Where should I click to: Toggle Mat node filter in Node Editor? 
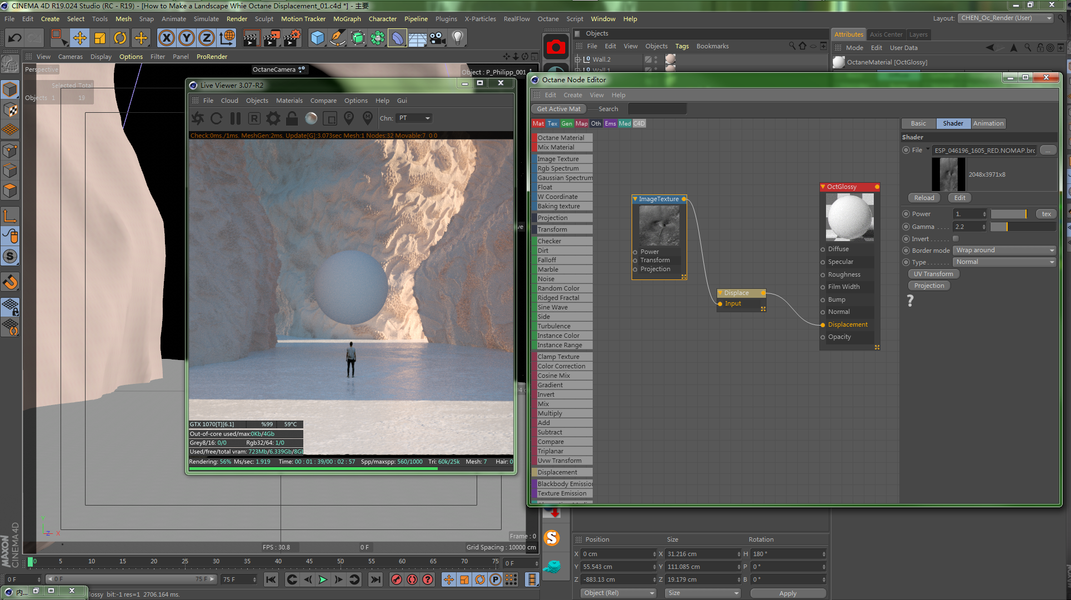point(538,124)
